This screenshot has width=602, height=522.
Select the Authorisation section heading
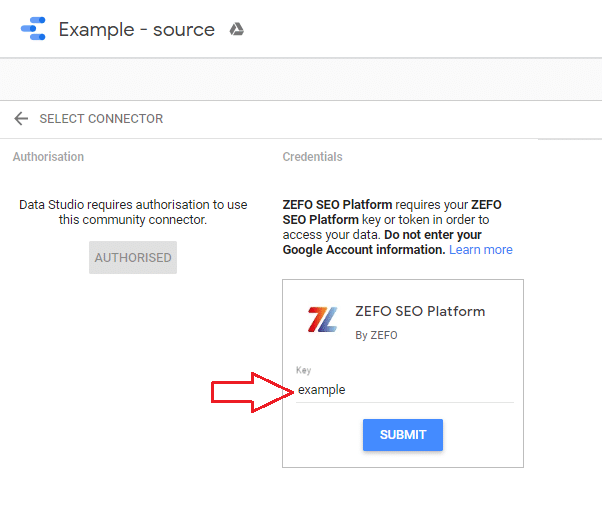click(48, 157)
